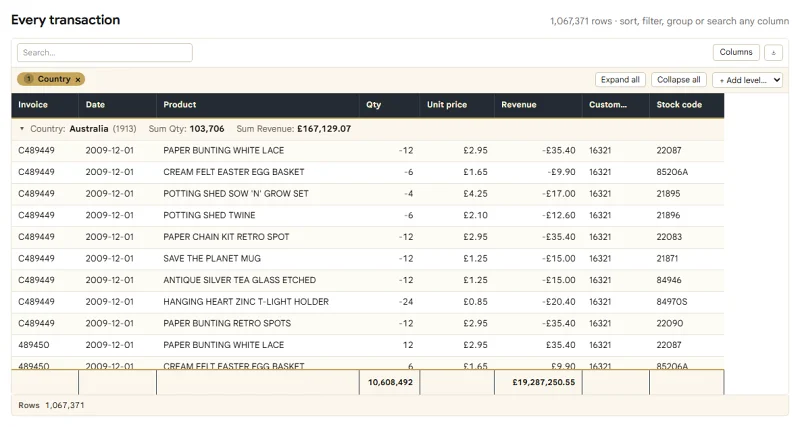800x427 pixels.
Task: Sort by the Invoice column header
Action: point(45,105)
